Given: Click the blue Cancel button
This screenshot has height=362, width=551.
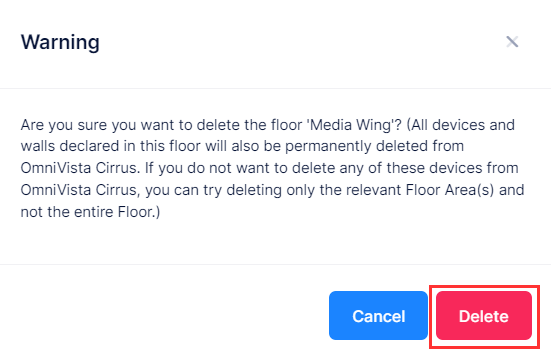Looking at the screenshot, I should pos(378,316).
